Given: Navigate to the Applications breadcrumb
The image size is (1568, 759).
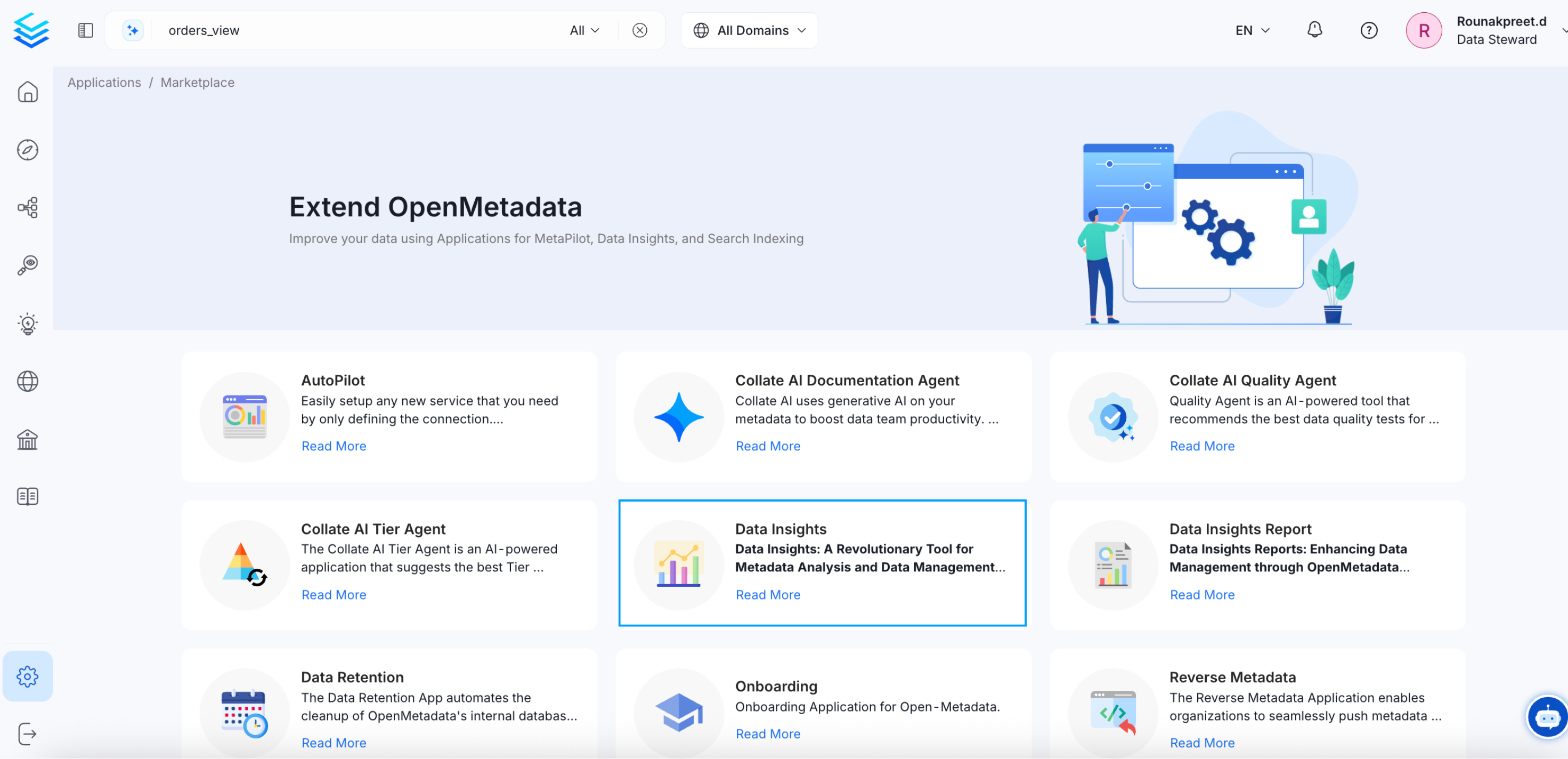Looking at the screenshot, I should (104, 82).
